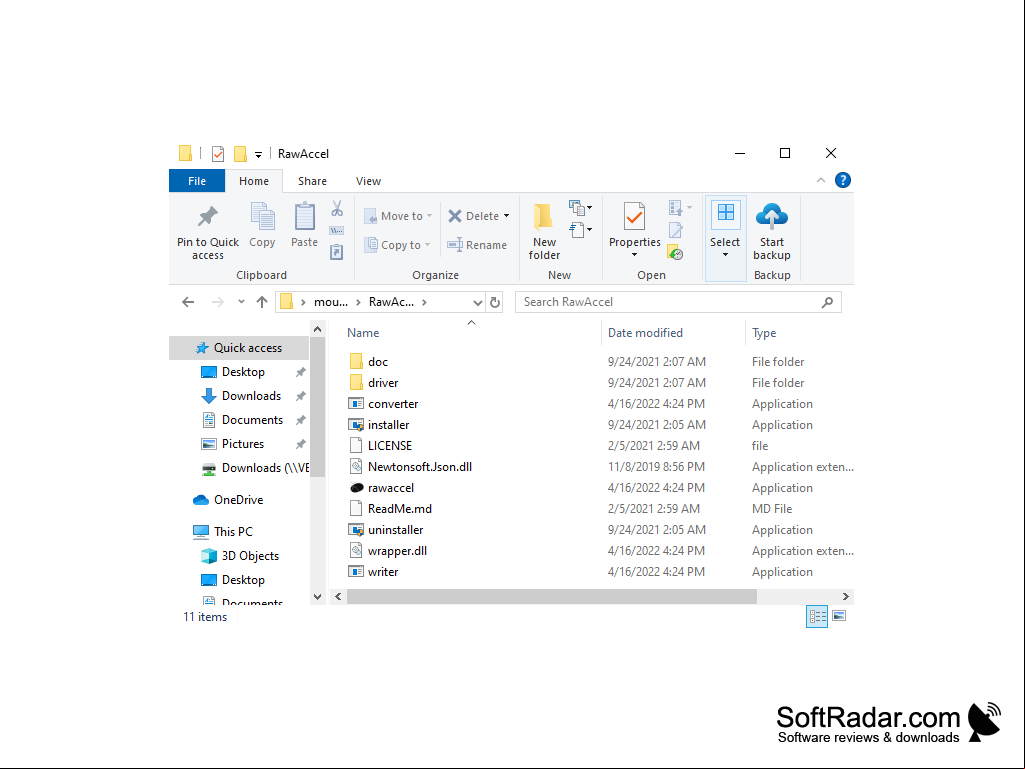The height and width of the screenshot is (769, 1025).
Task: Select the installer application icon
Action: click(356, 425)
